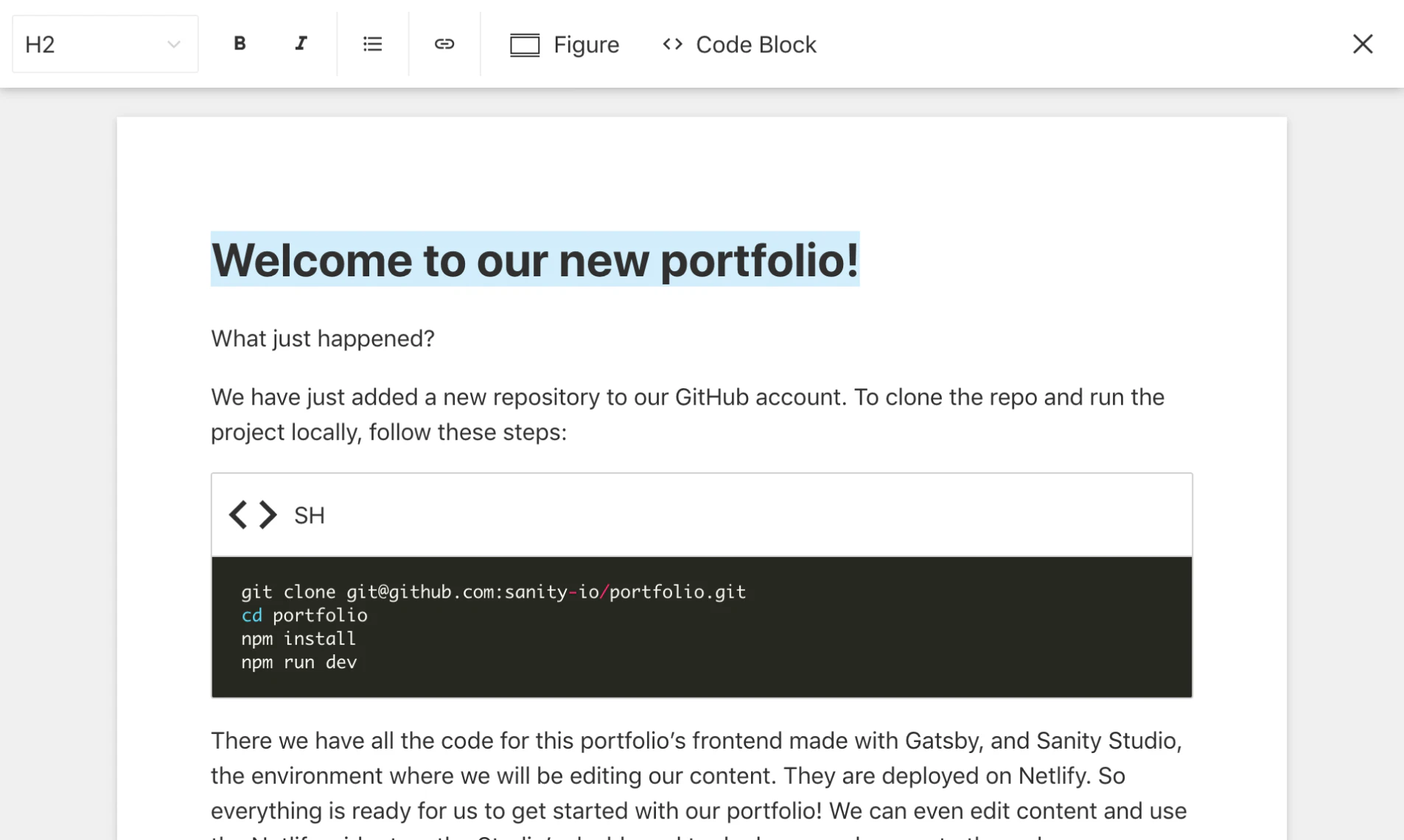
Task: Click the 'cd portfolio' code line
Action: (x=304, y=615)
